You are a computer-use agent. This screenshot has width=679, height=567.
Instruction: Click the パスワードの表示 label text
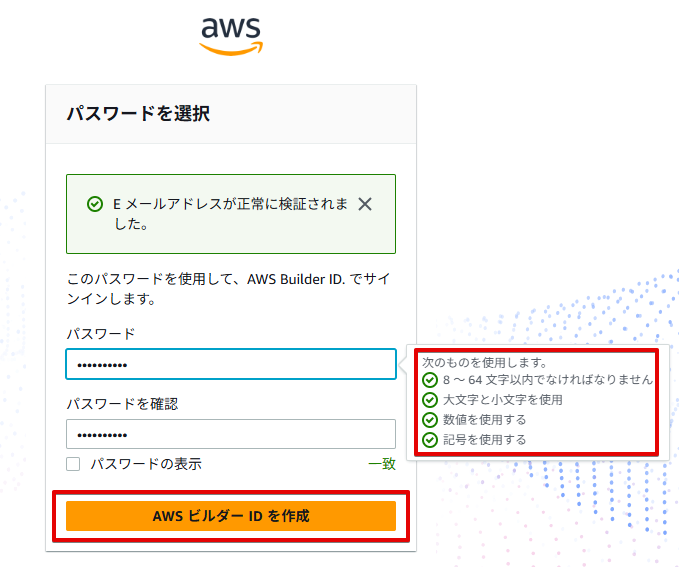click(146, 464)
